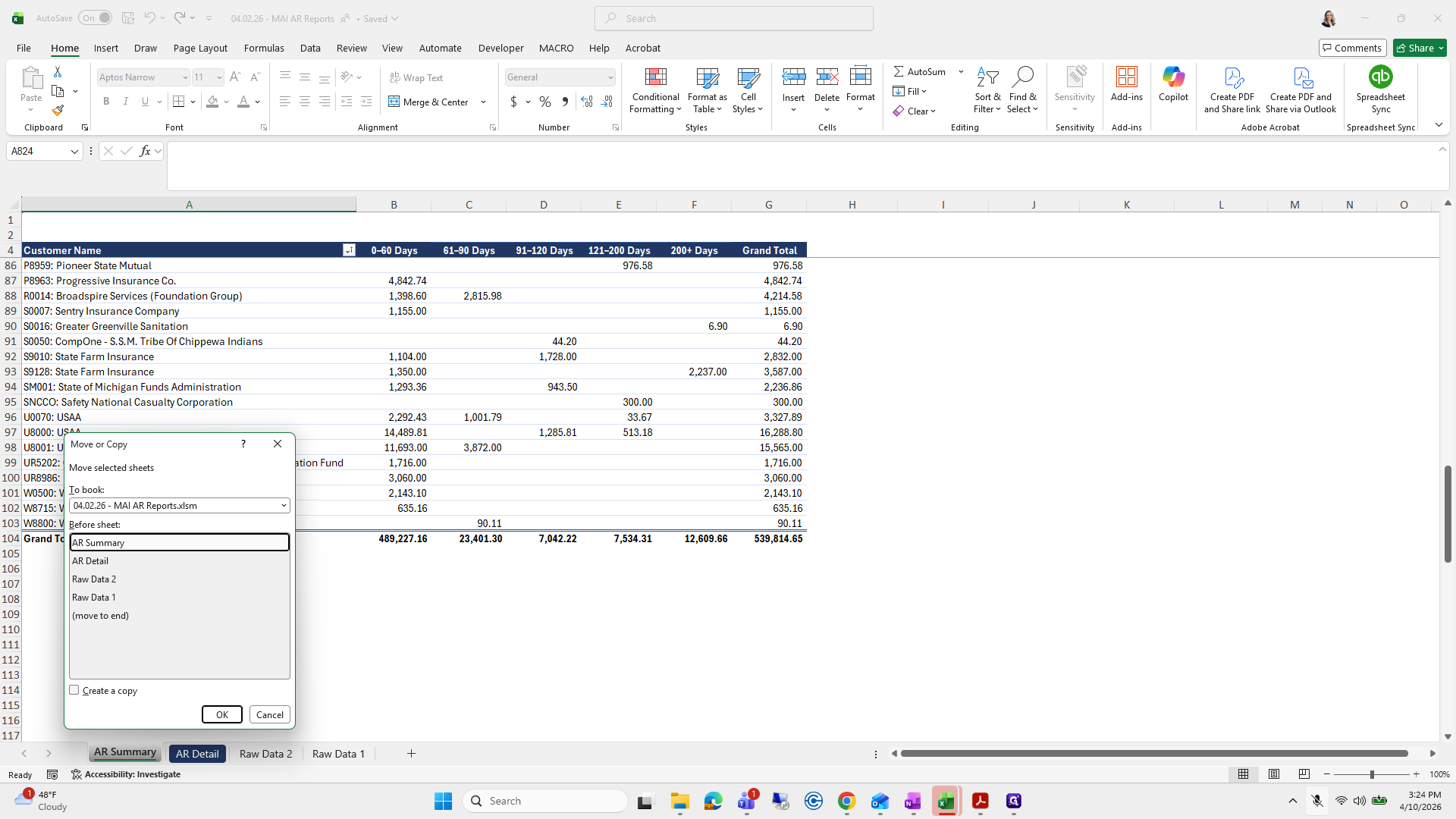Open Excel from the Windows taskbar
Image resolution: width=1456 pixels, height=819 pixels.
coord(946,801)
